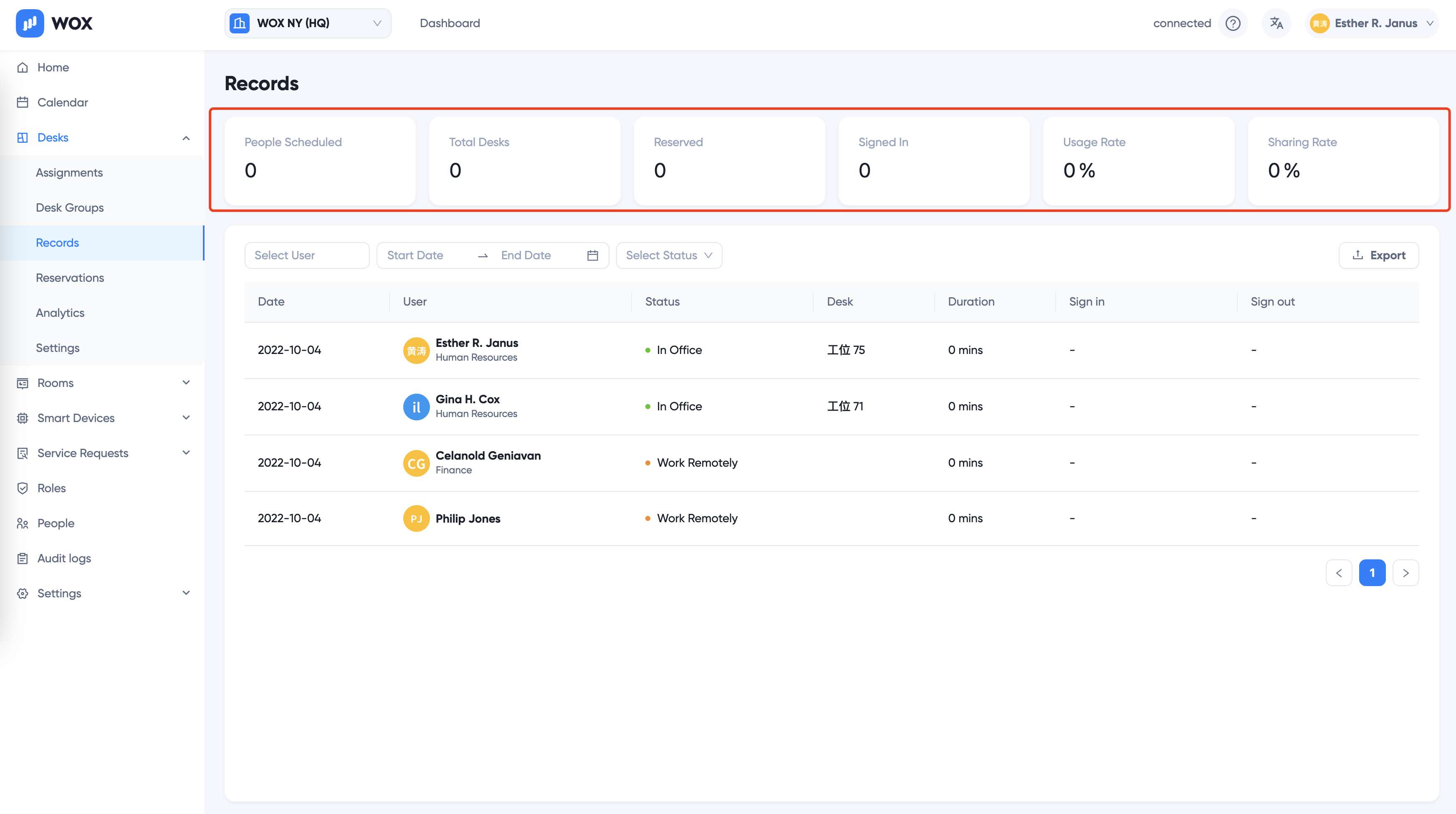This screenshot has width=1456, height=814.
Task: Click the Sharing Rate card
Action: pyautogui.click(x=1343, y=161)
